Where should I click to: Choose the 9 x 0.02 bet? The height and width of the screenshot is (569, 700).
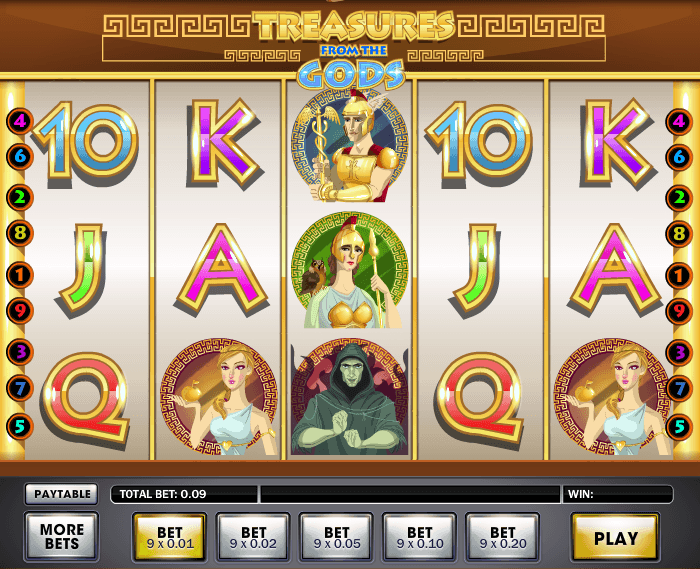click(253, 537)
